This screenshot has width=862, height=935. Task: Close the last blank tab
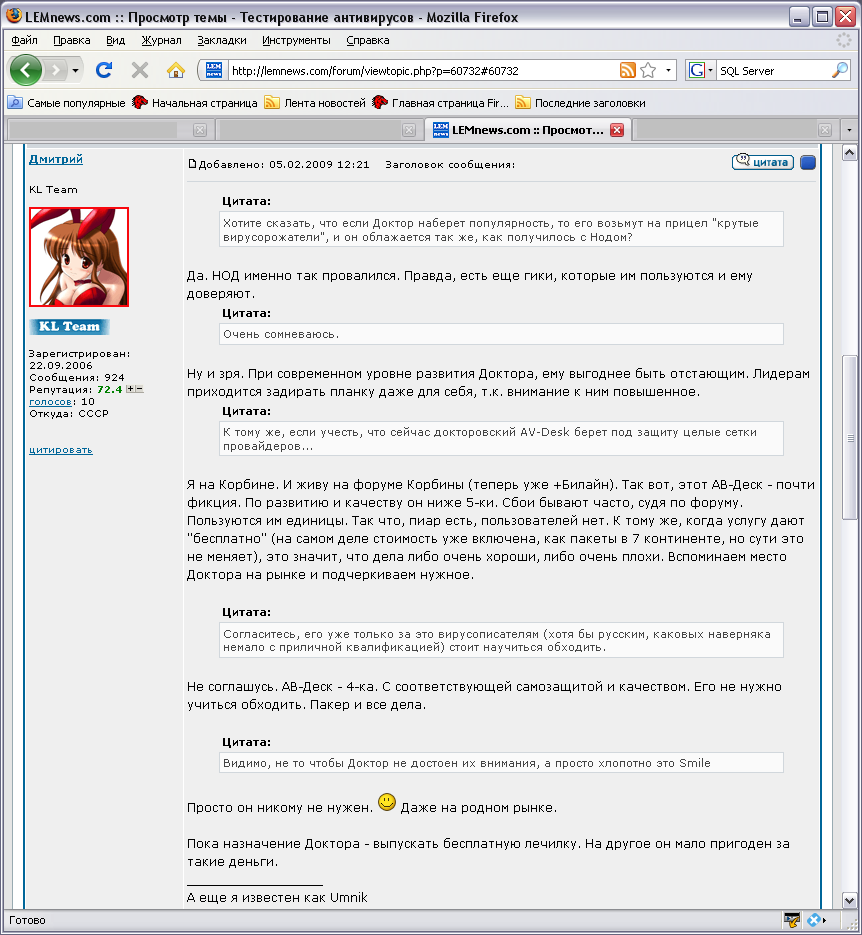point(824,130)
